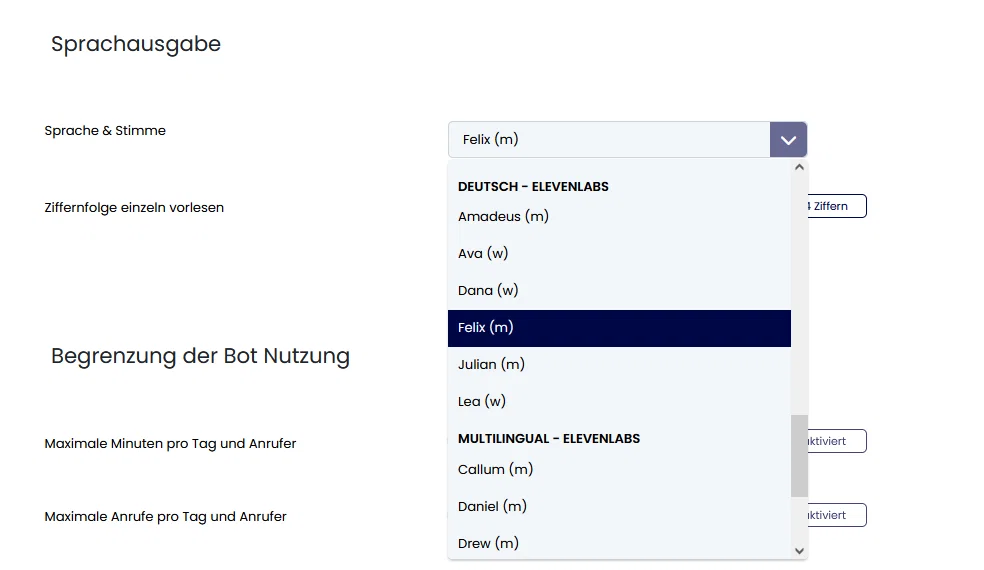Click the Sprache & Stimme label

(105, 131)
